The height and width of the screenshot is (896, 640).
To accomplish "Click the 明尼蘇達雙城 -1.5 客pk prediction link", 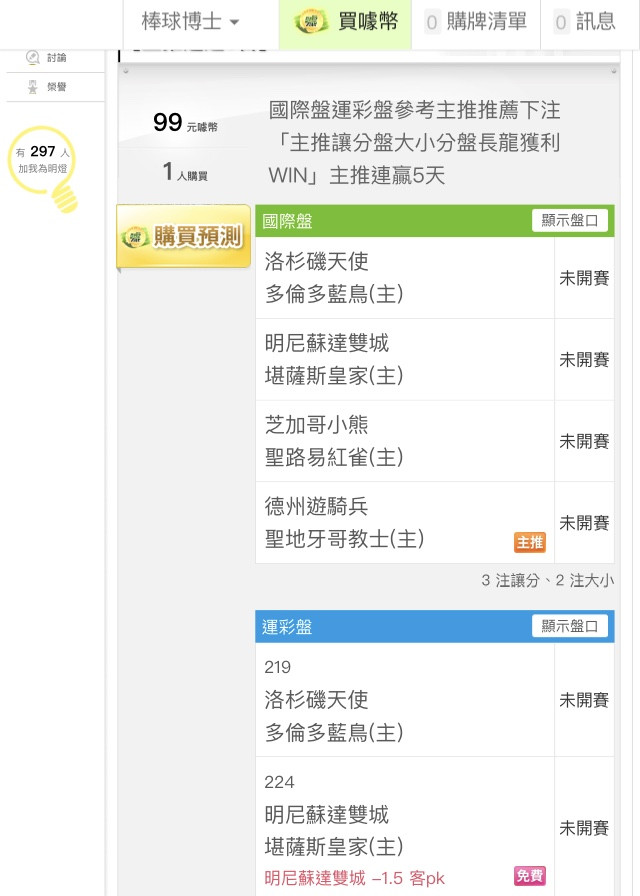I will click(354, 878).
